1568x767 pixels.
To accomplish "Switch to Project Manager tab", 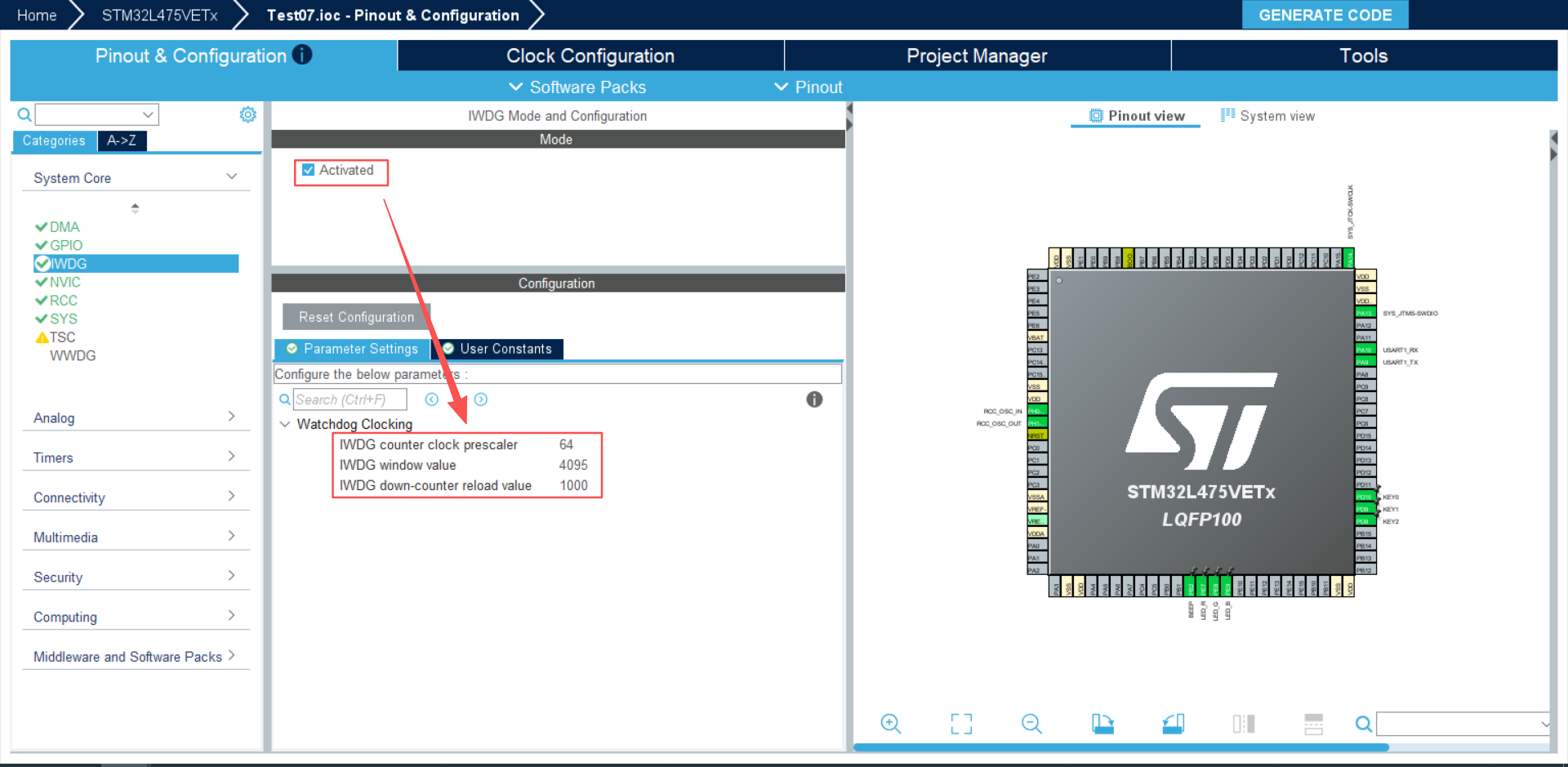I will (977, 56).
